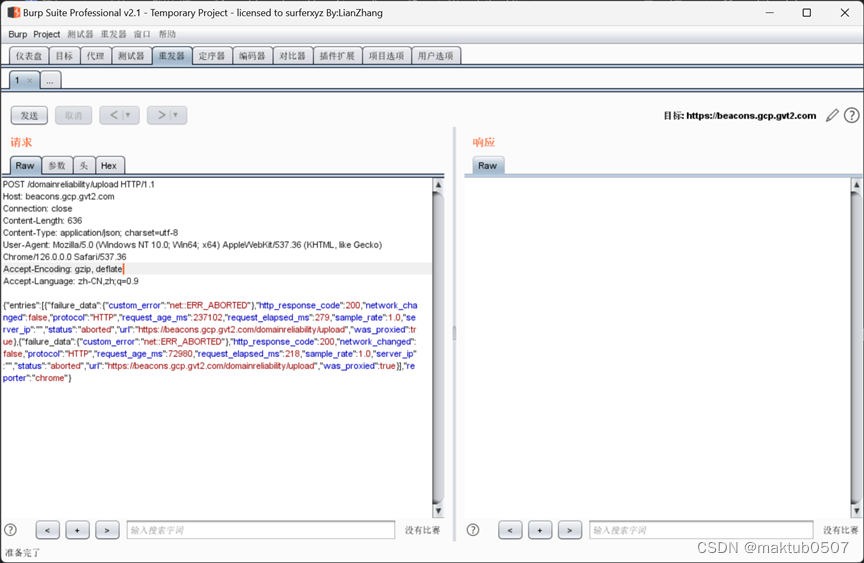Screen dimensions: 864x563
Task: Click request search + options button
Action: tap(77, 530)
